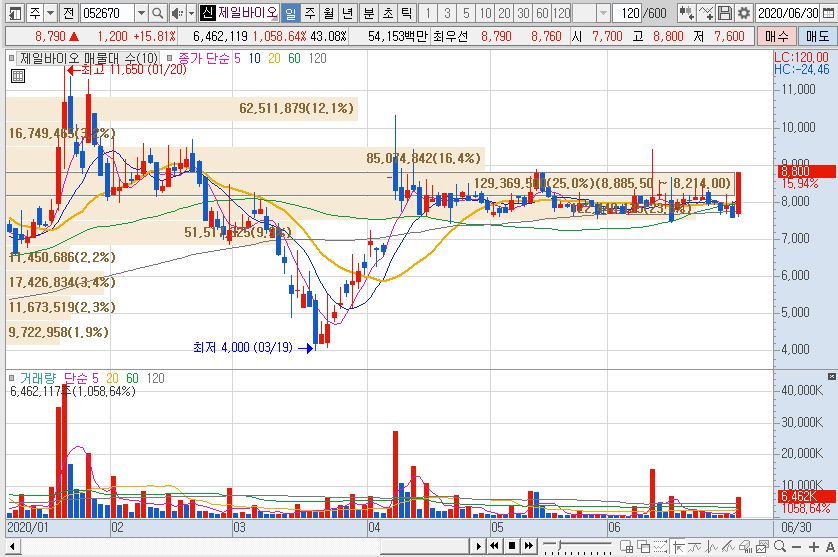The image size is (838, 557).
Task: Click the 매도 sell button
Action: (817, 36)
